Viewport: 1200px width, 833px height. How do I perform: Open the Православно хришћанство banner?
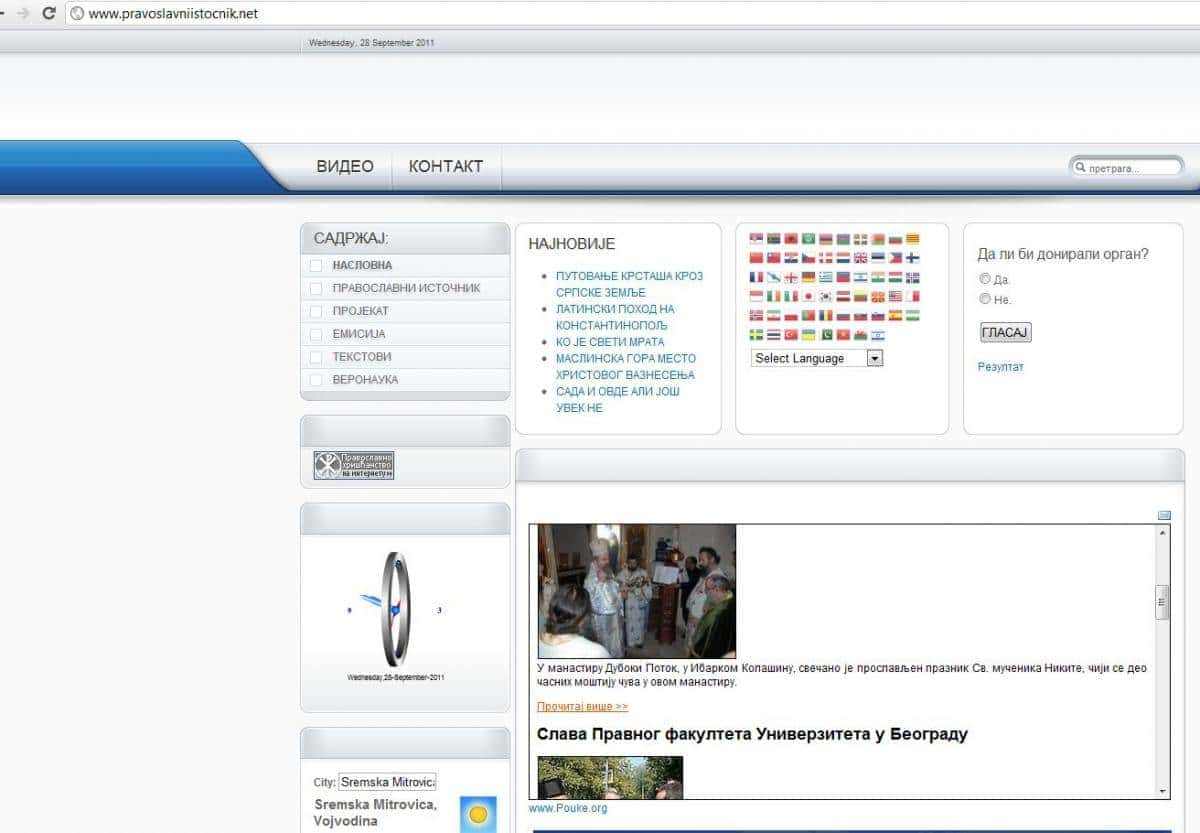coord(354,465)
